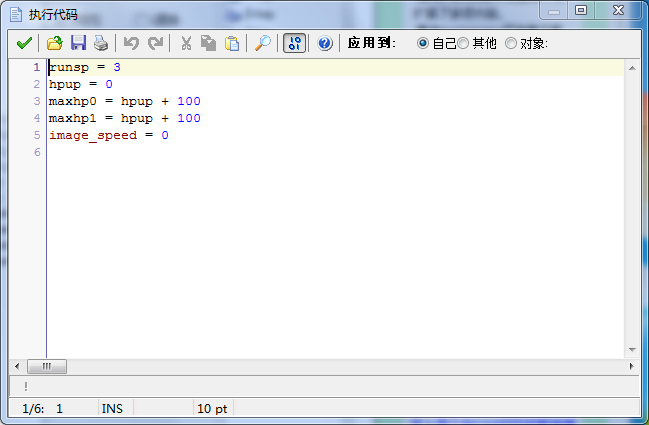Close the 执行代码 window
The height and width of the screenshot is (425, 649).
coord(618,10)
